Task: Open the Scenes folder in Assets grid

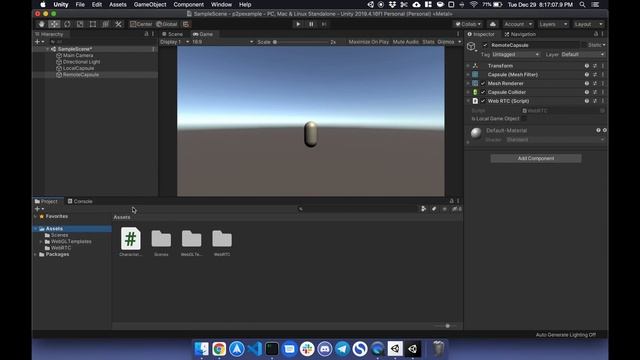Action: pyautogui.click(x=161, y=242)
